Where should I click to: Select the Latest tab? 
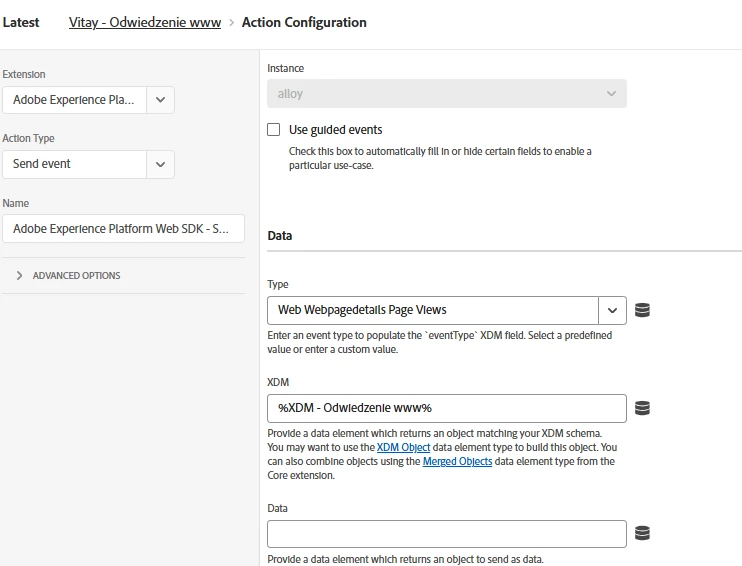(x=21, y=22)
